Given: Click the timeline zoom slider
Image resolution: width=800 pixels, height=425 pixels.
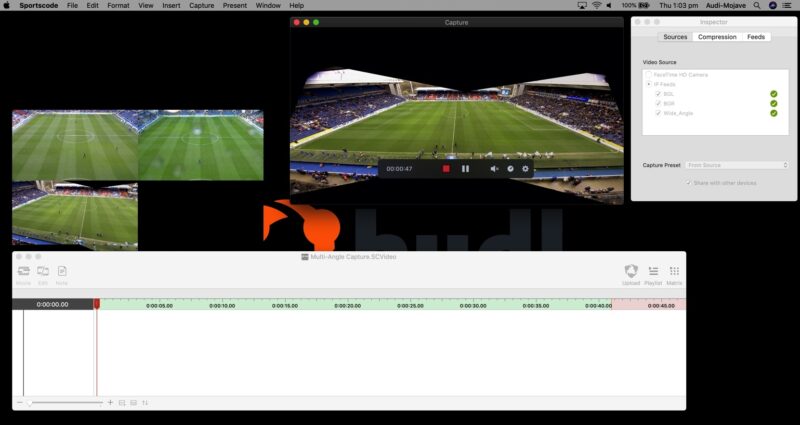Looking at the screenshot, I should (62, 402).
